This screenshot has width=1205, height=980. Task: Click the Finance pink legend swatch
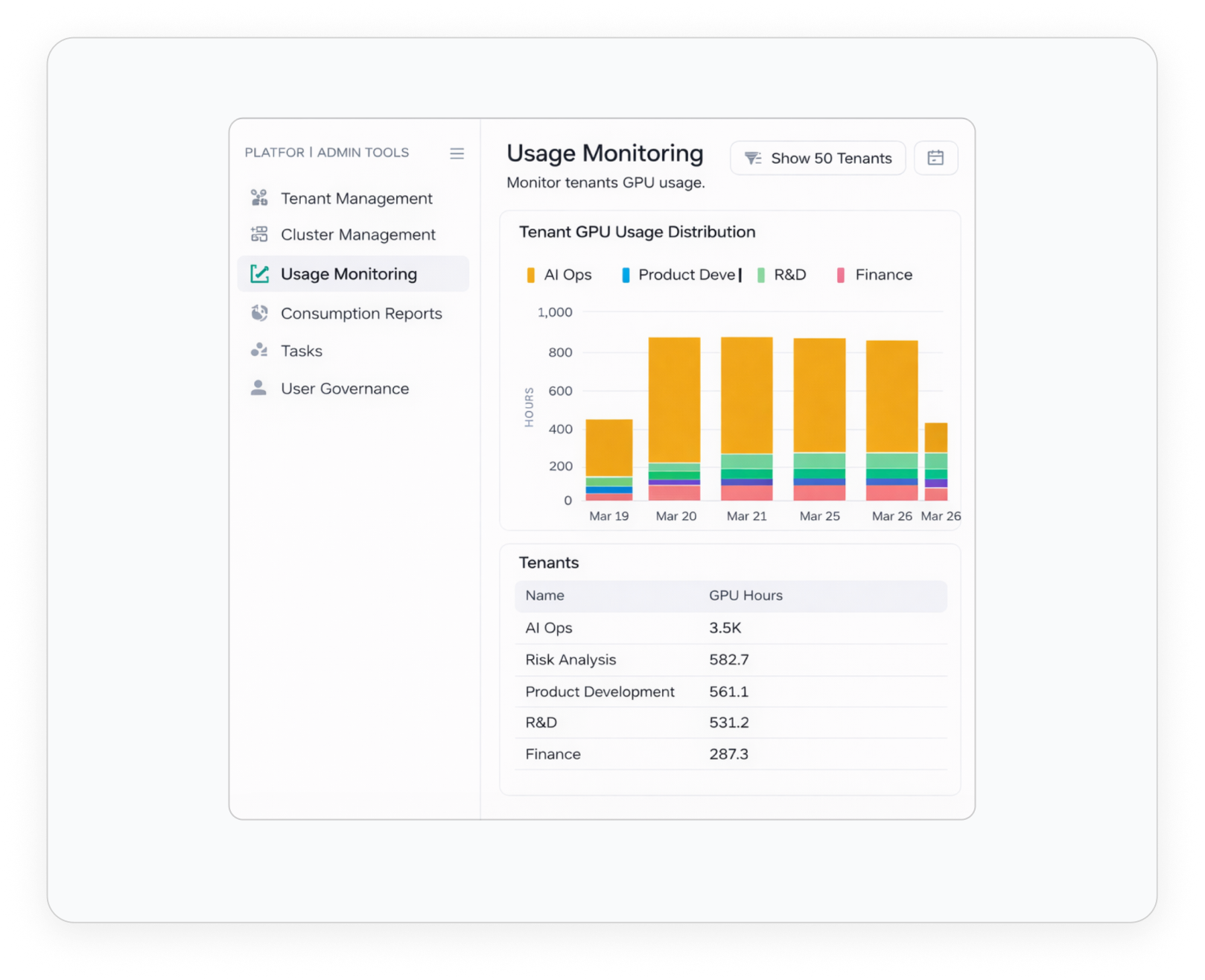click(841, 275)
